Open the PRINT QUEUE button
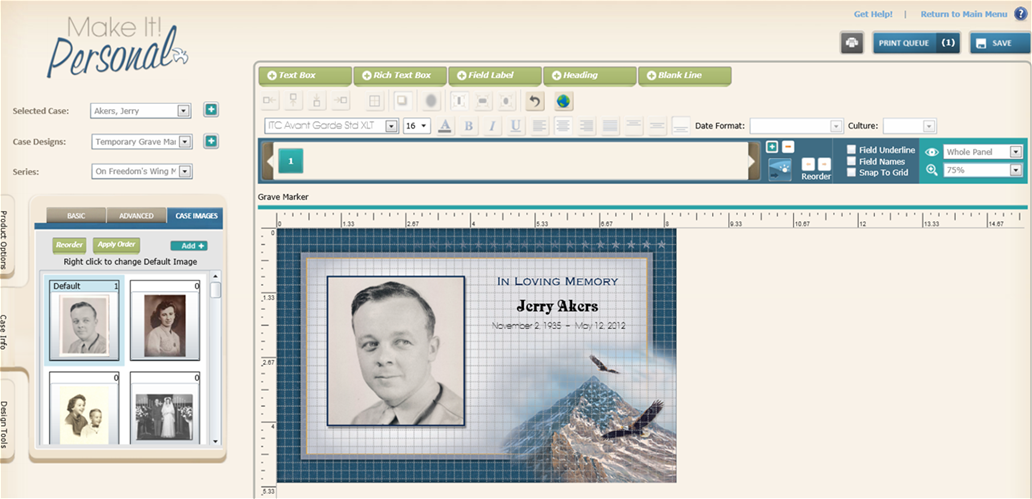This screenshot has width=1032, height=499. tap(916, 43)
